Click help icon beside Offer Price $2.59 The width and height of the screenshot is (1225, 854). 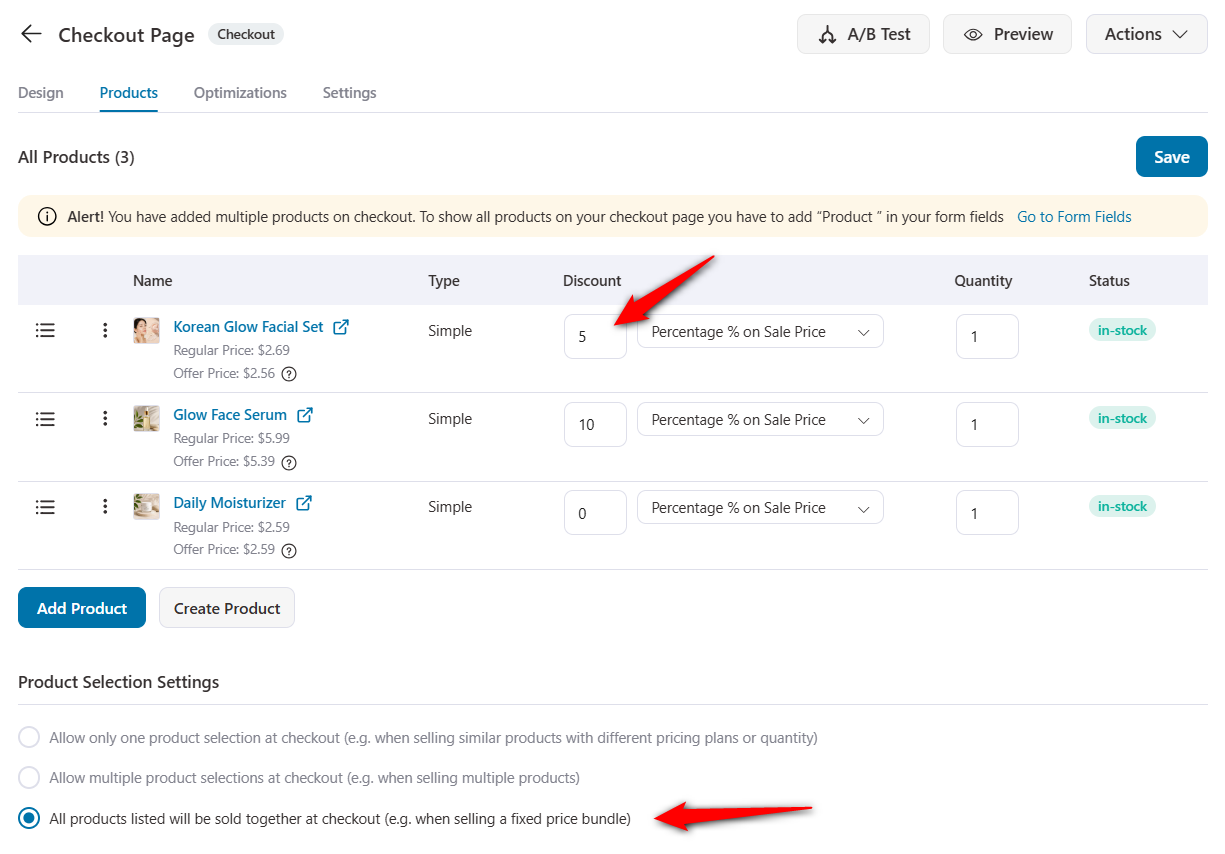click(x=289, y=550)
